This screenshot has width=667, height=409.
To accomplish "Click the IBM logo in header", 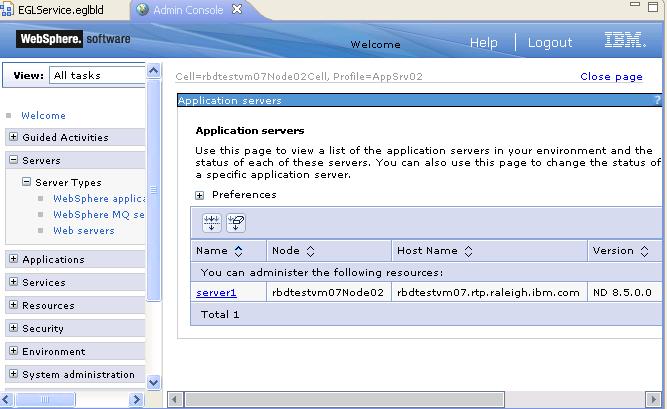I will pyautogui.click(x=625, y=40).
